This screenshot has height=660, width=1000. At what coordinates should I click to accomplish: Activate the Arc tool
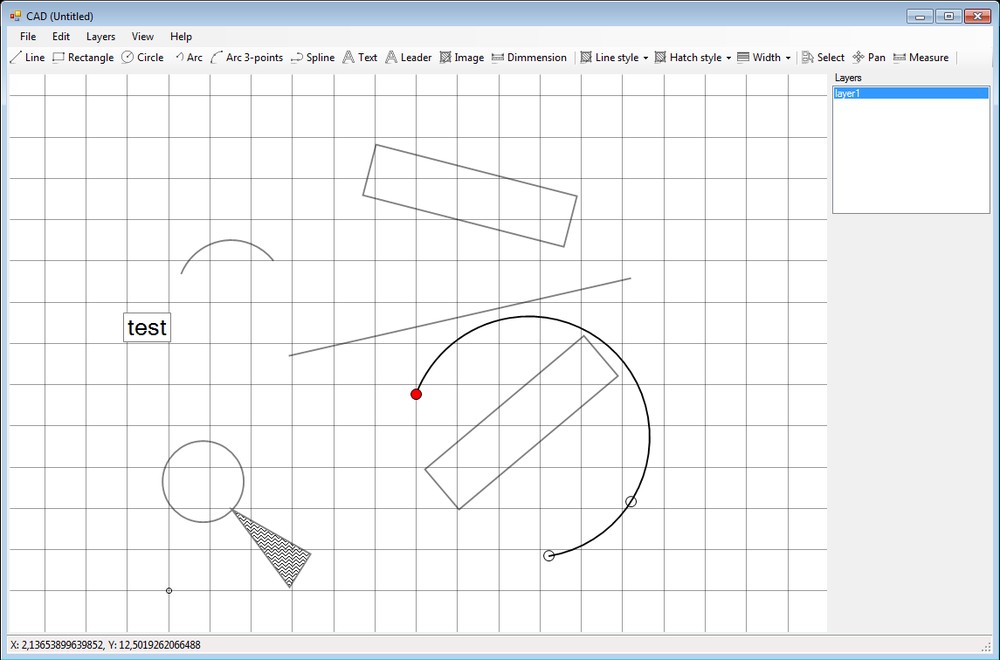click(x=189, y=57)
